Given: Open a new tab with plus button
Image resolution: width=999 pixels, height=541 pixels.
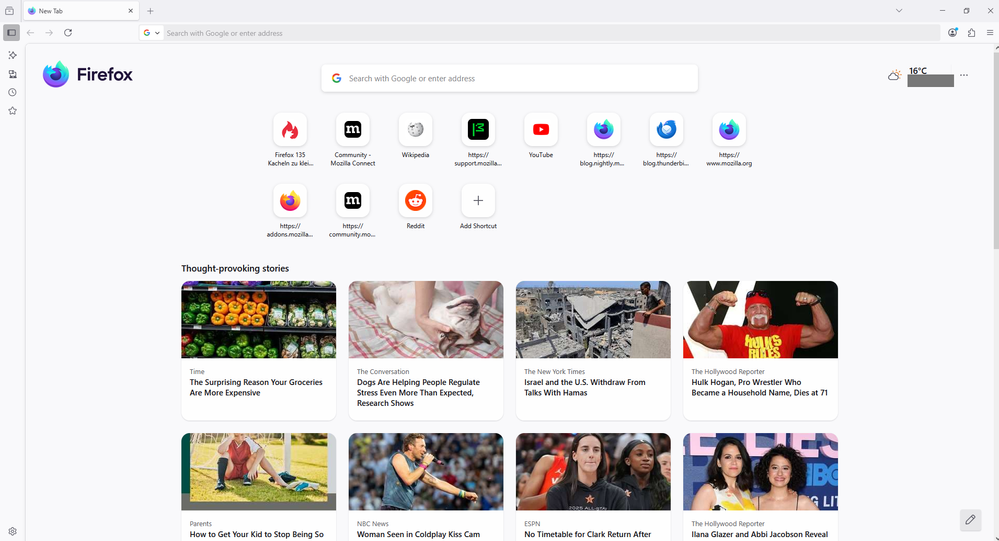Looking at the screenshot, I should pos(150,11).
